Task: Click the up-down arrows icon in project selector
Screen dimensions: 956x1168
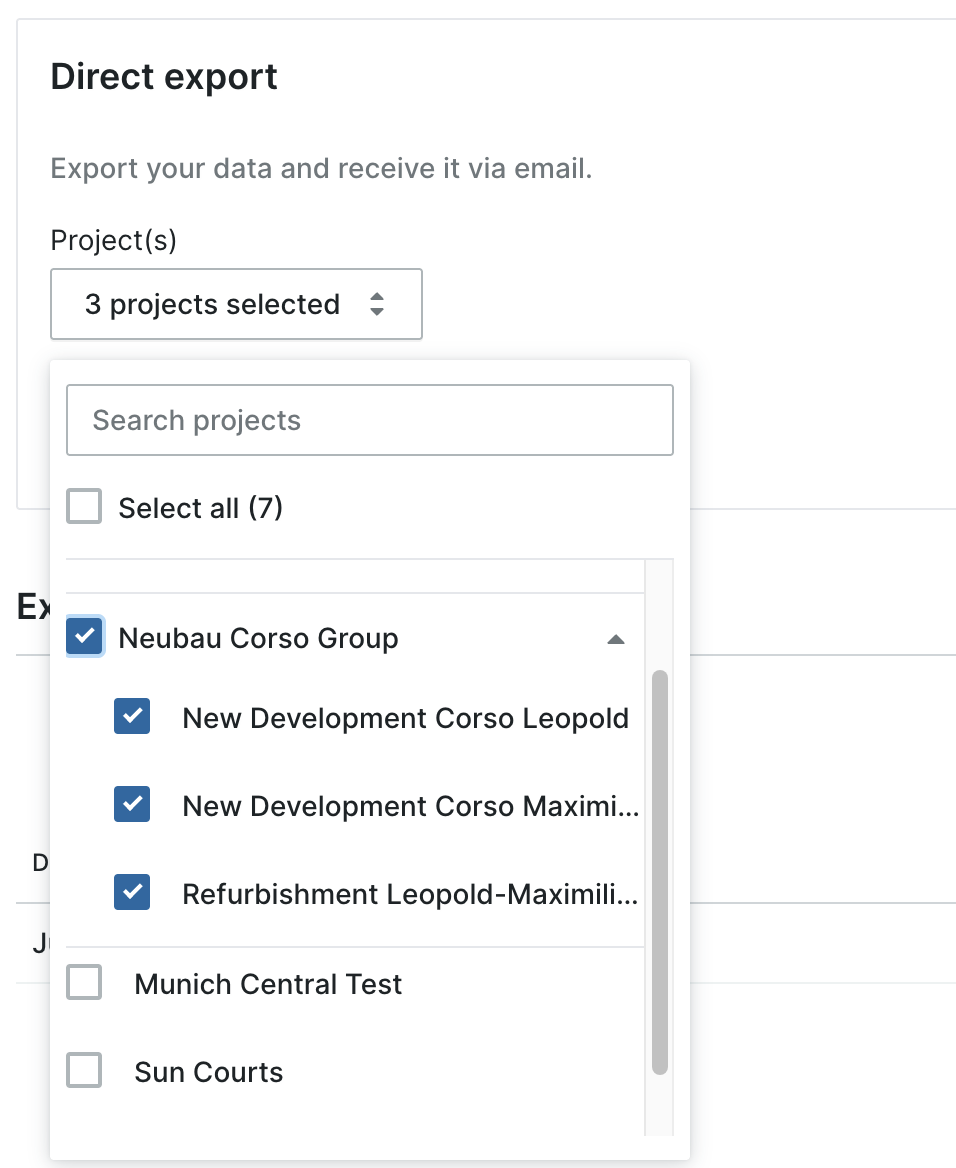Action: [x=377, y=304]
